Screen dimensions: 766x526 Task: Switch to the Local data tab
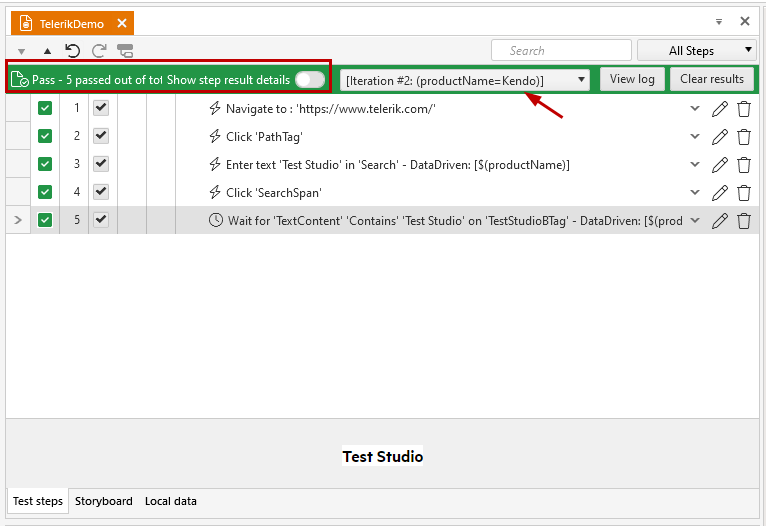pos(170,501)
